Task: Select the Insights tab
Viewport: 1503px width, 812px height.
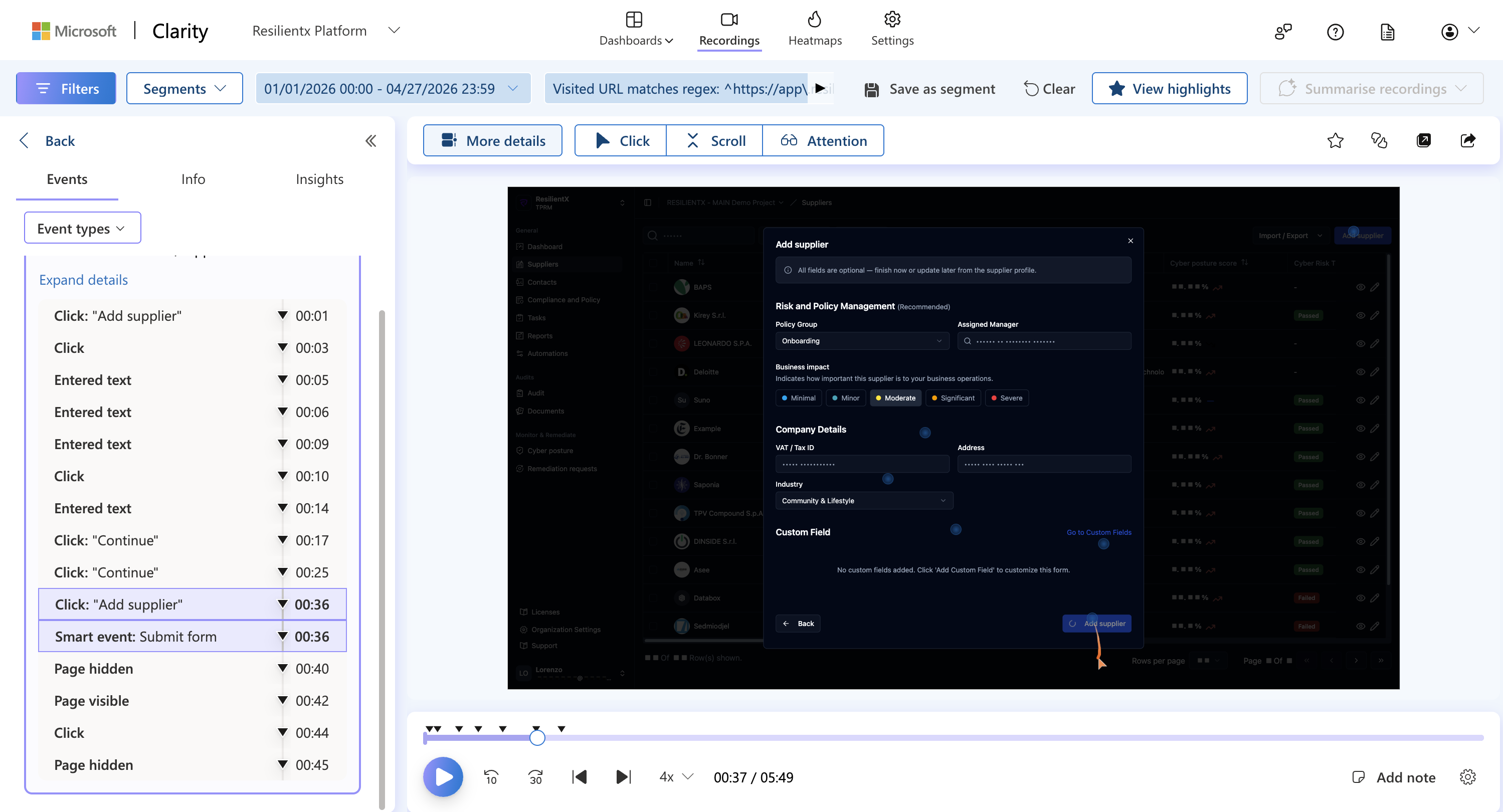Action: pyautogui.click(x=319, y=179)
